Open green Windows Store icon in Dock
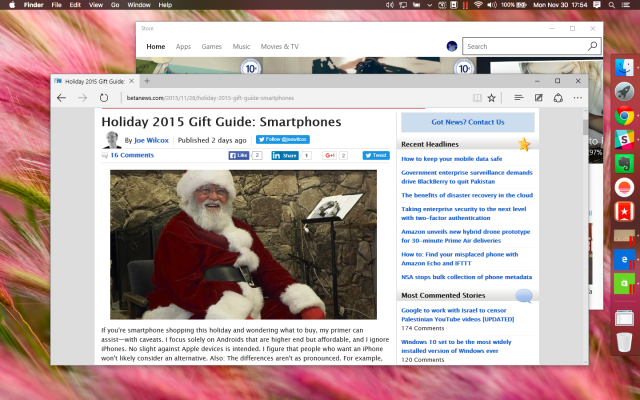Screen dimensions: 640x400 [624, 284]
